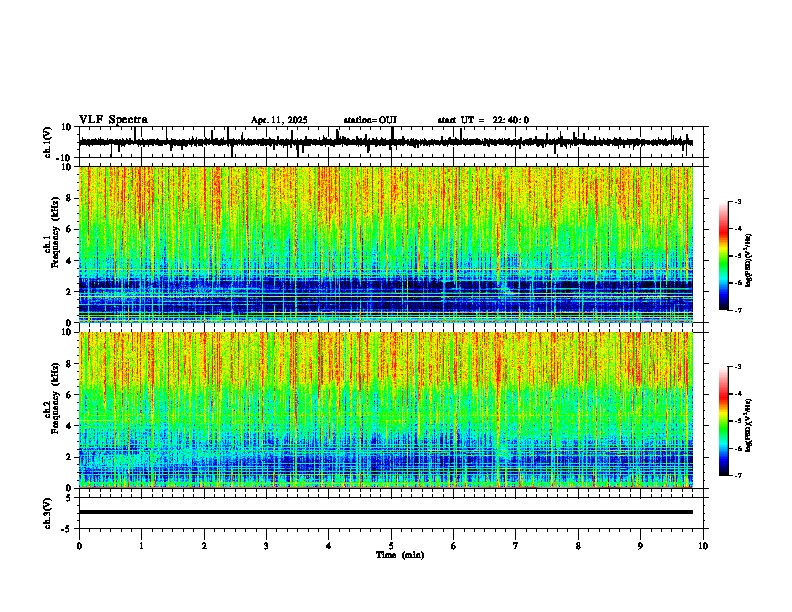
Task: Click the 'Time (min)' axis label
Action: tap(400, 555)
